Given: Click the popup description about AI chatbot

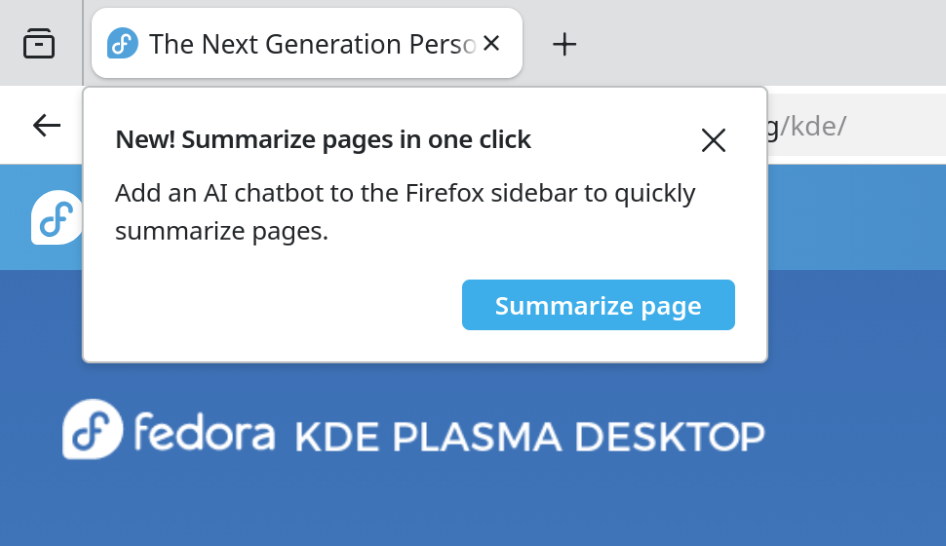Looking at the screenshot, I should [404, 212].
